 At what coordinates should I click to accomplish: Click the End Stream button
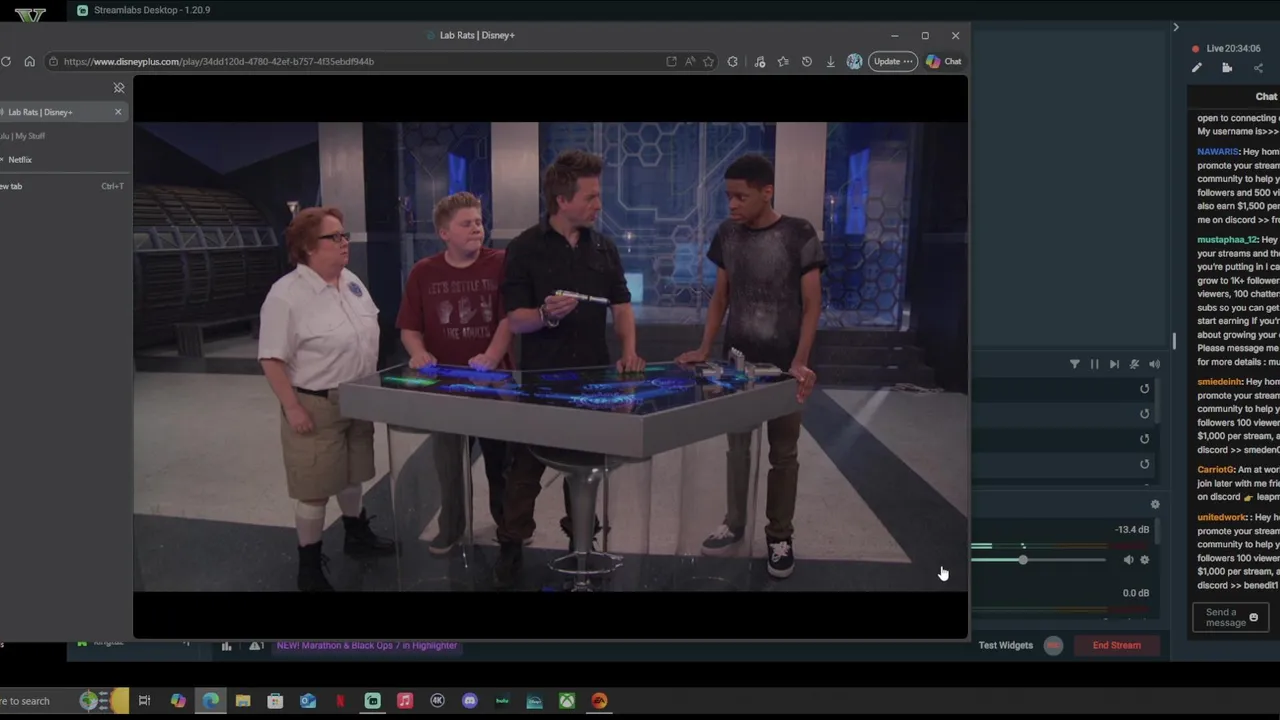pyautogui.click(x=1116, y=646)
